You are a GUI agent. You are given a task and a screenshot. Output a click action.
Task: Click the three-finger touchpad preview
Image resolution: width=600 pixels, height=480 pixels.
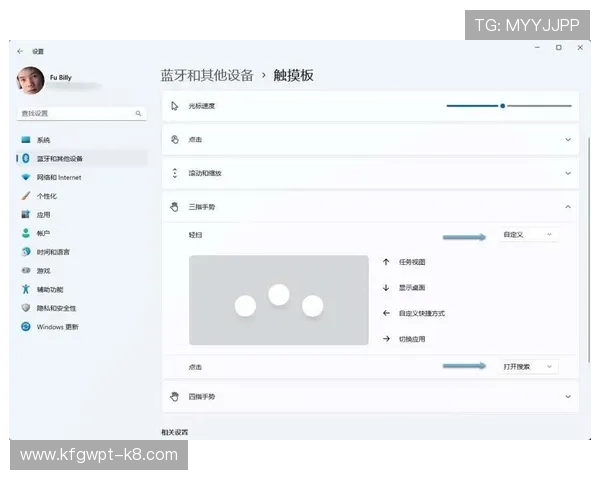(x=279, y=300)
